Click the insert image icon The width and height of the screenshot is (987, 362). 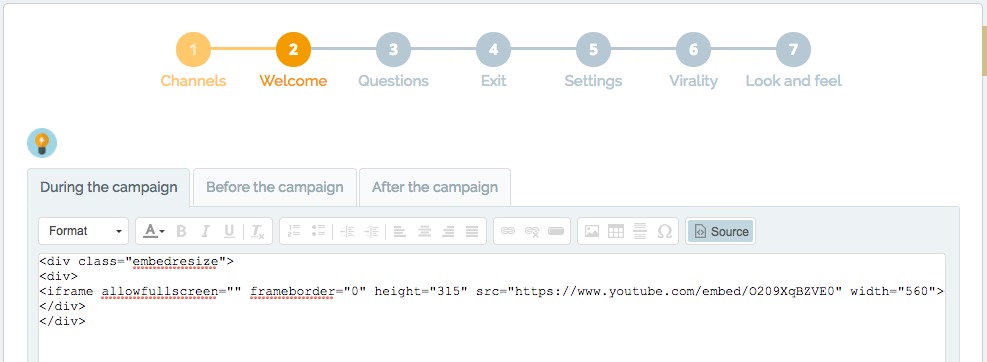pyautogui.click(x=592, y=231)
